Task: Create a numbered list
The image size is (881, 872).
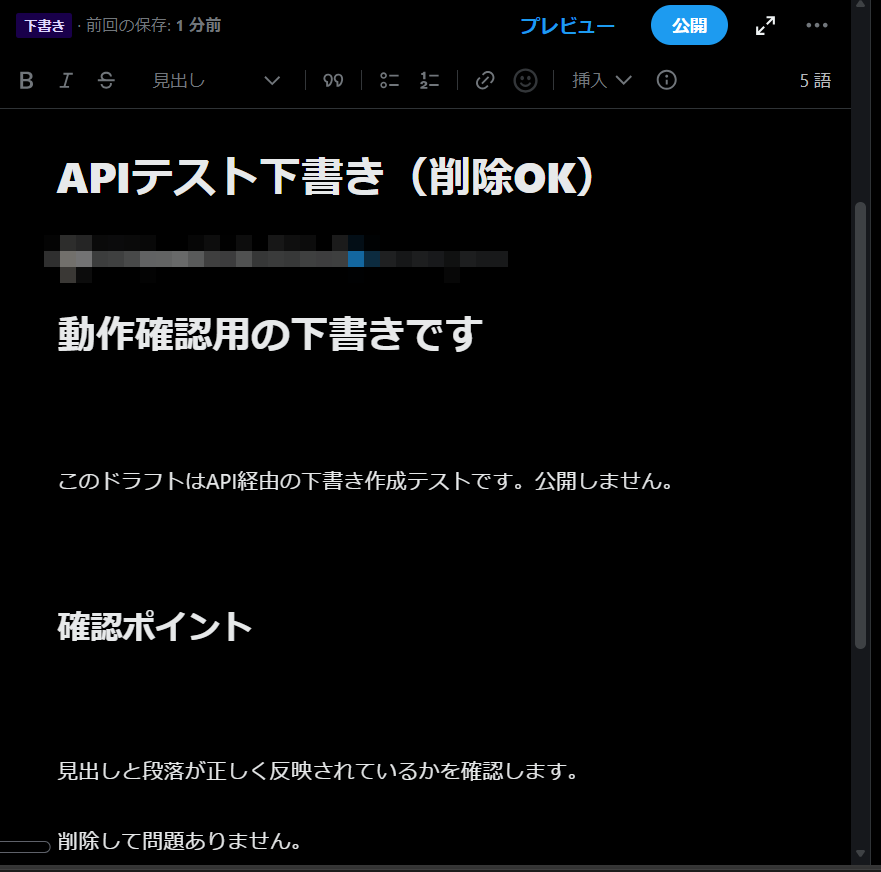Action: pos(429,80)
